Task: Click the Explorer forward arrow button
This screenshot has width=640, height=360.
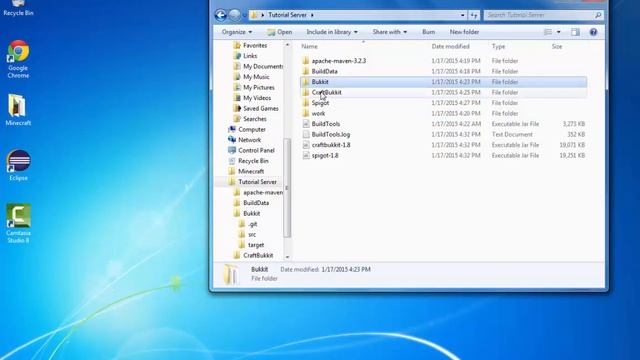Action: tap(235, 15)
